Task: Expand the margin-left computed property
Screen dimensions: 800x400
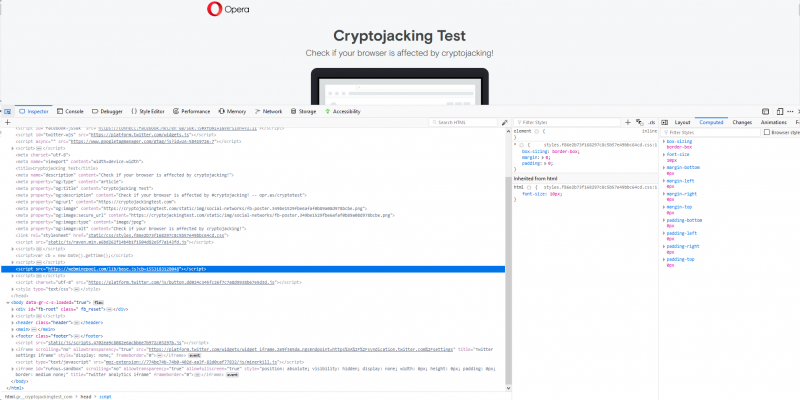Action: 664,181
